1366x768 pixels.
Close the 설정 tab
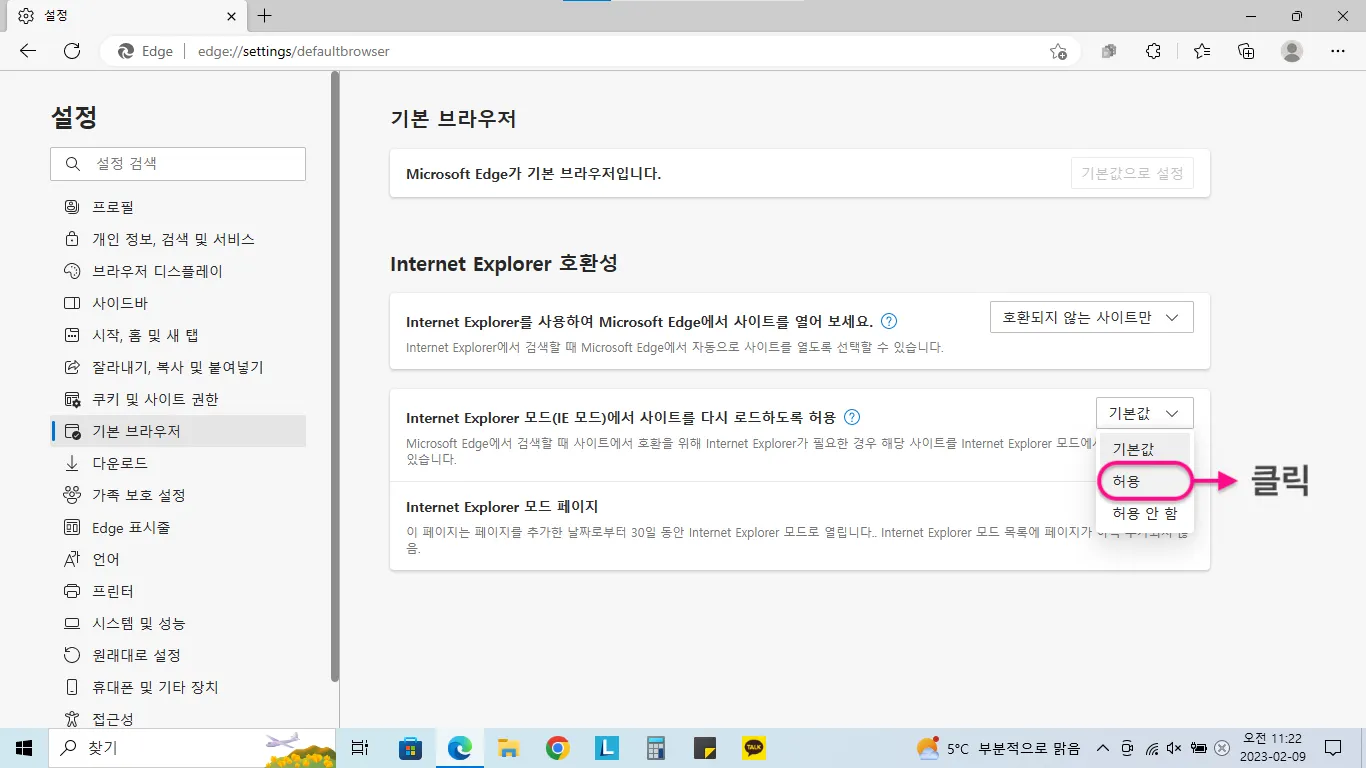tap(229, 16)
